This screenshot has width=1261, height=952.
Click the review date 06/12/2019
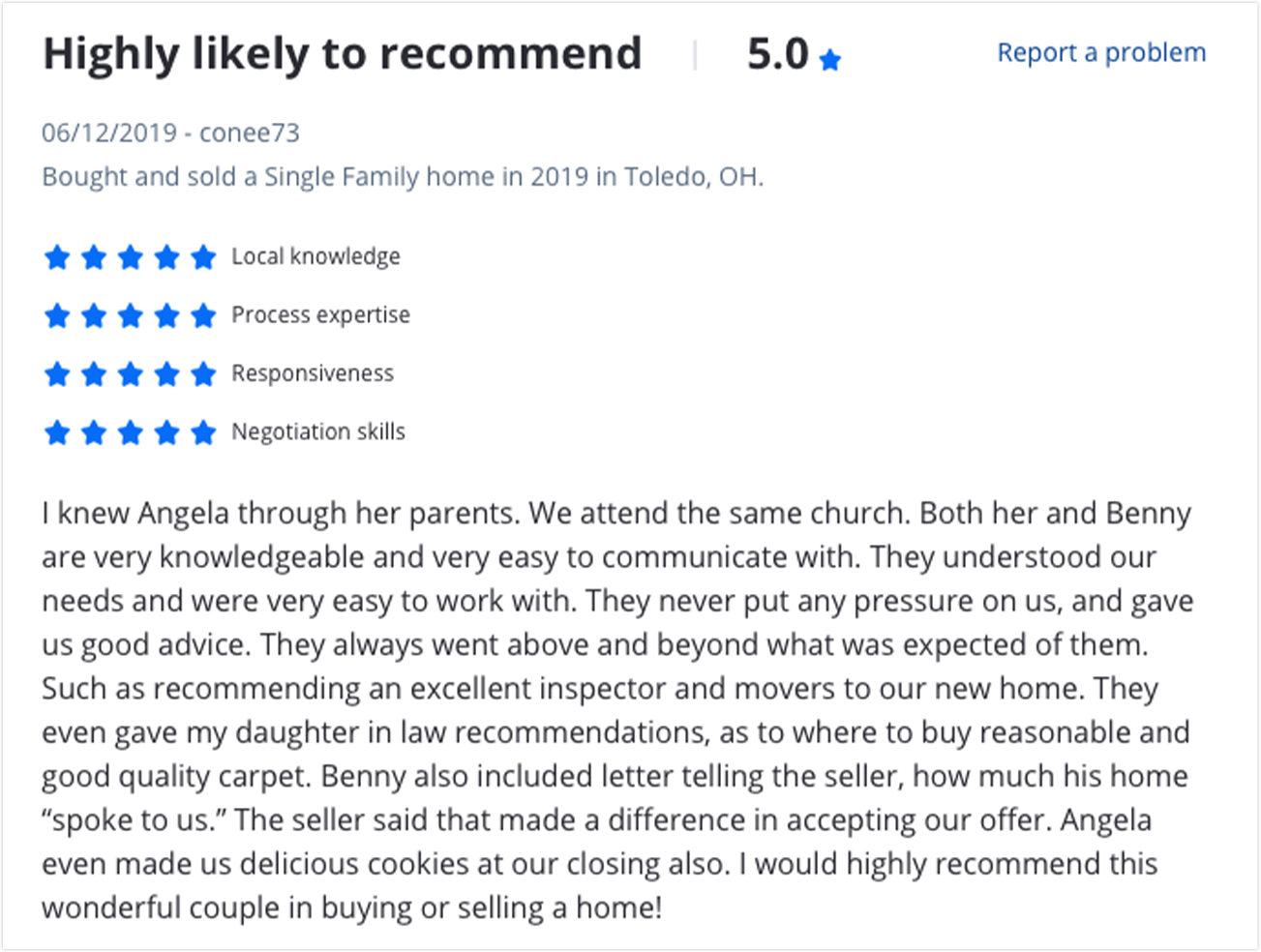109,133
